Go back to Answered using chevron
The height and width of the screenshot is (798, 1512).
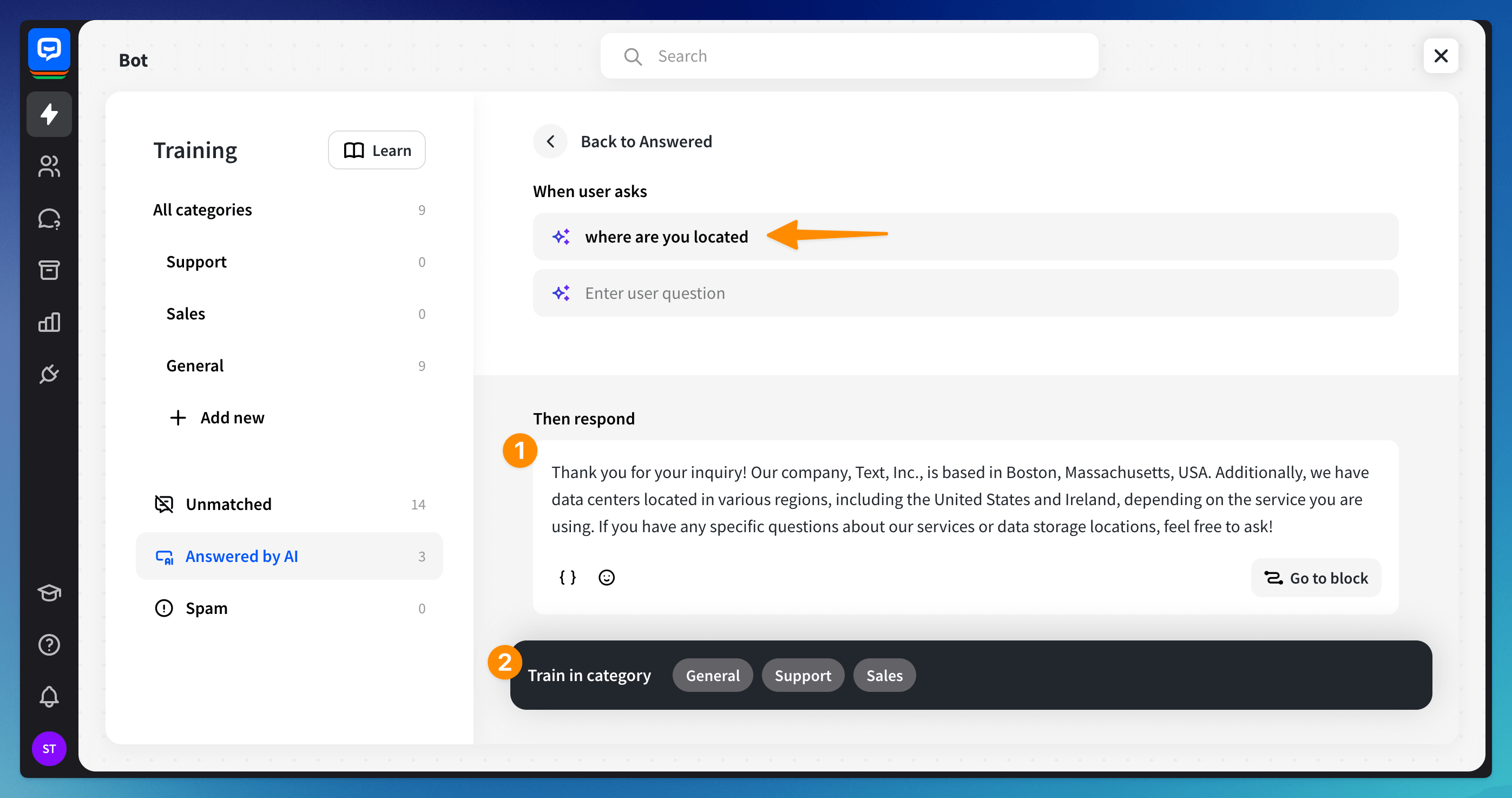coord(550,141)
